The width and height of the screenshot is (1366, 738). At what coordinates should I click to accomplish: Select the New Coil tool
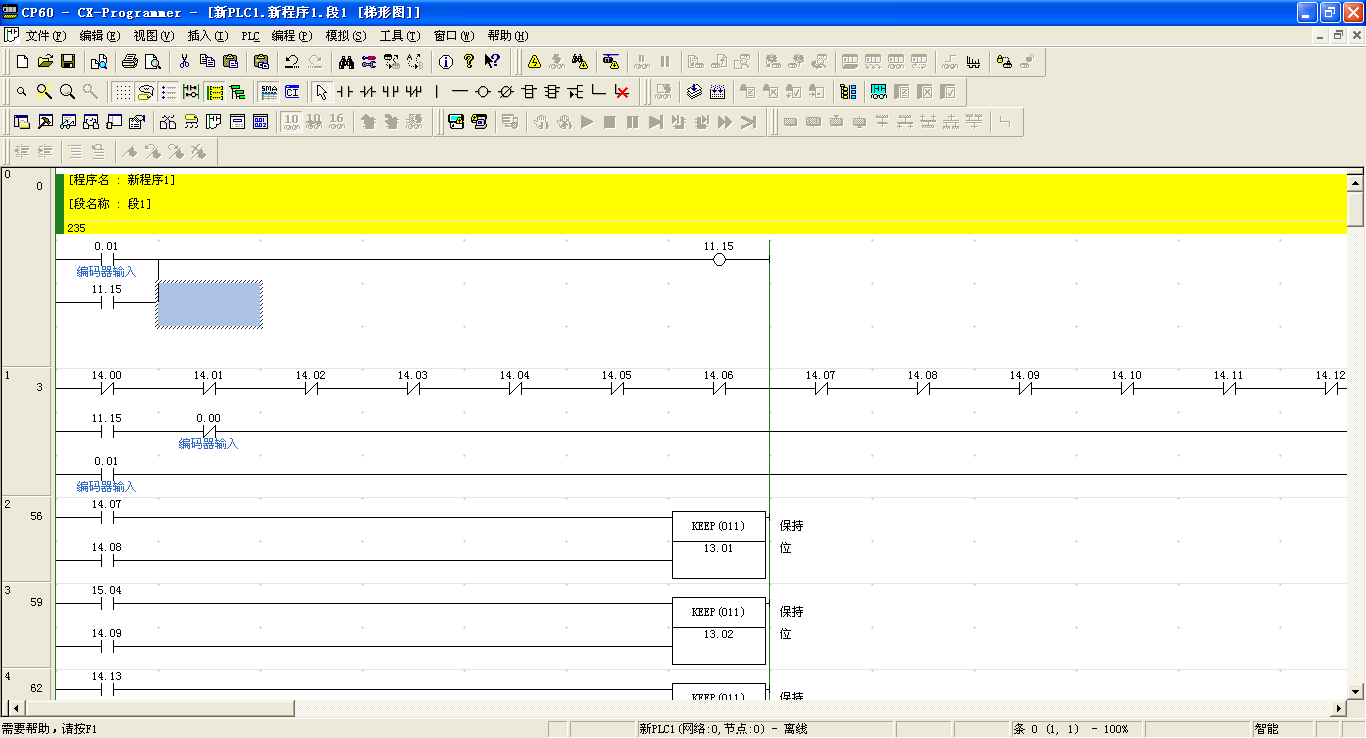[x=483, y=92]
